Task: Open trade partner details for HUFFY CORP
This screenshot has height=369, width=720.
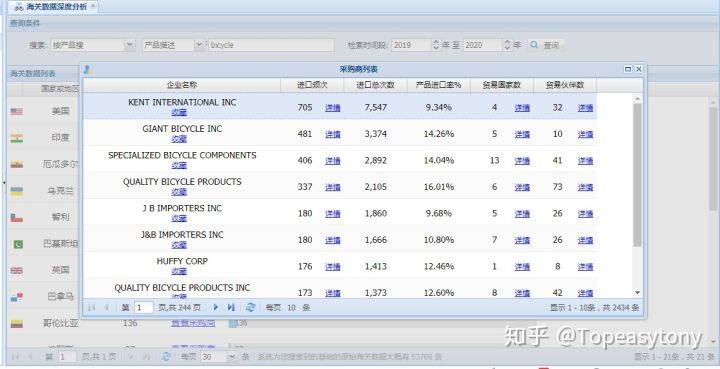Action: (x=585, y=267)
